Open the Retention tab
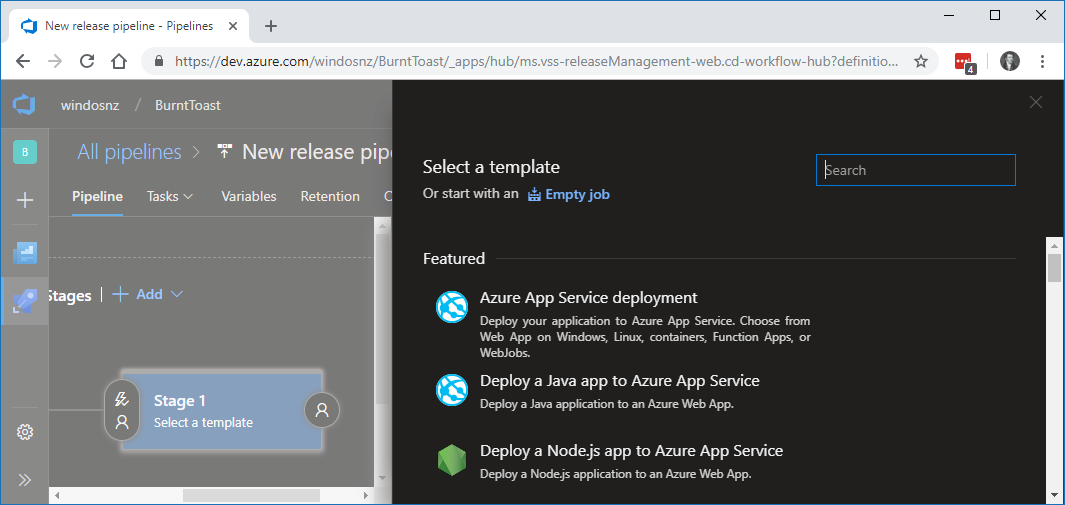The image size is (1065, 505). point(330,196)
